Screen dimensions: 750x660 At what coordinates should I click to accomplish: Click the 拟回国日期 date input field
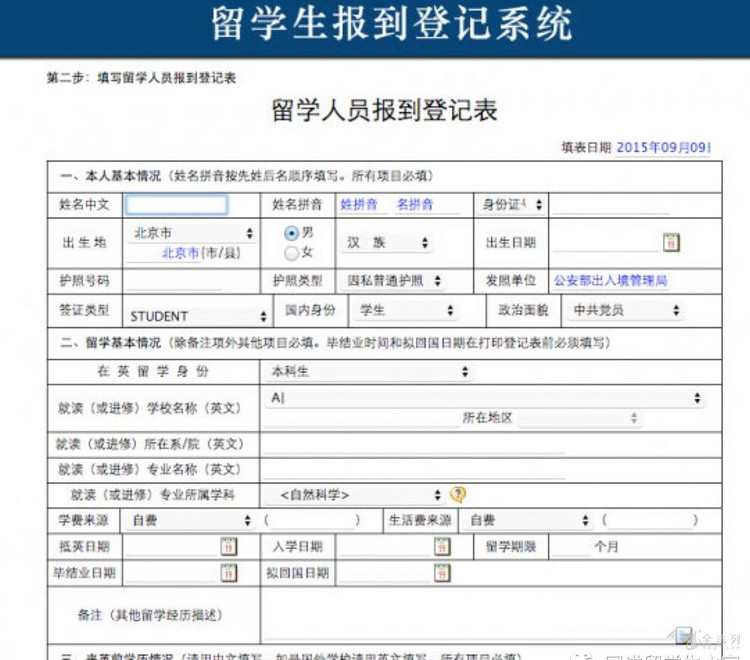(x=385, y=573)
